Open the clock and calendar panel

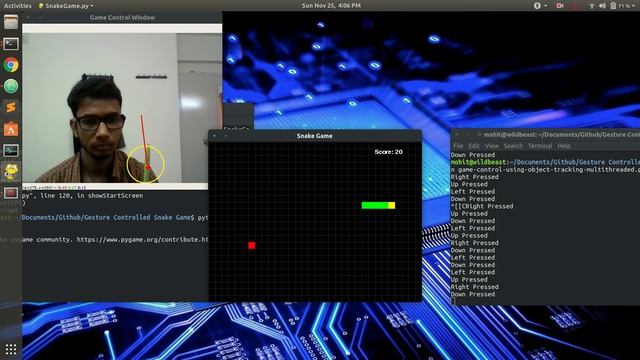[x=331, y=6]
